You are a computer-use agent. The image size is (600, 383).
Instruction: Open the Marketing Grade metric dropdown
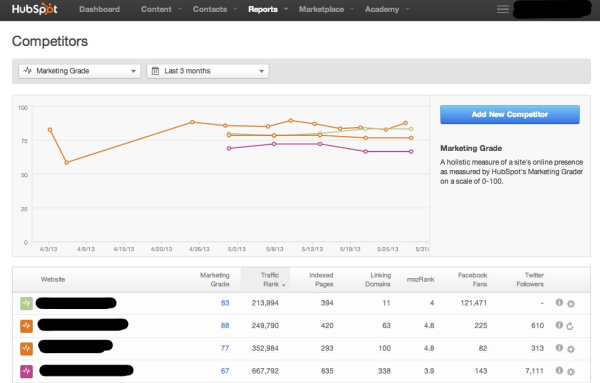pos(80,71)
